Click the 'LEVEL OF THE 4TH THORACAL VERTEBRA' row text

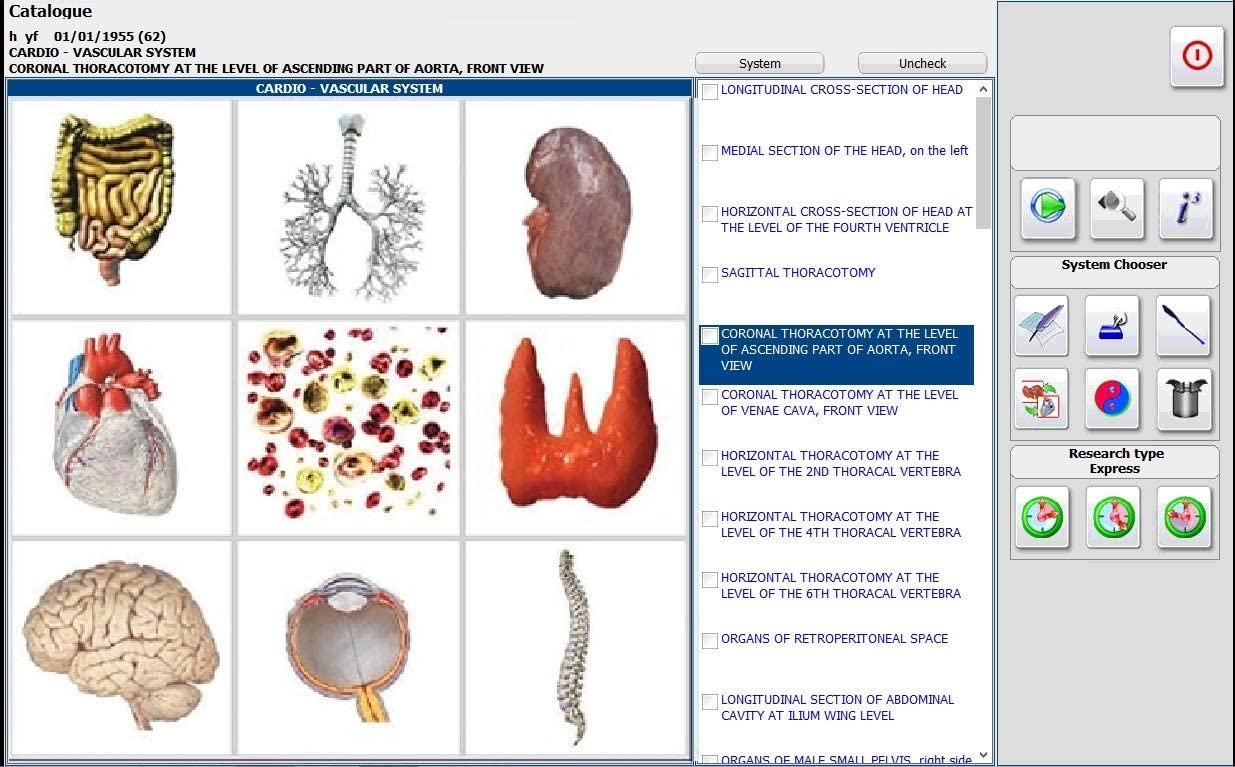click(x=841, y=532)
